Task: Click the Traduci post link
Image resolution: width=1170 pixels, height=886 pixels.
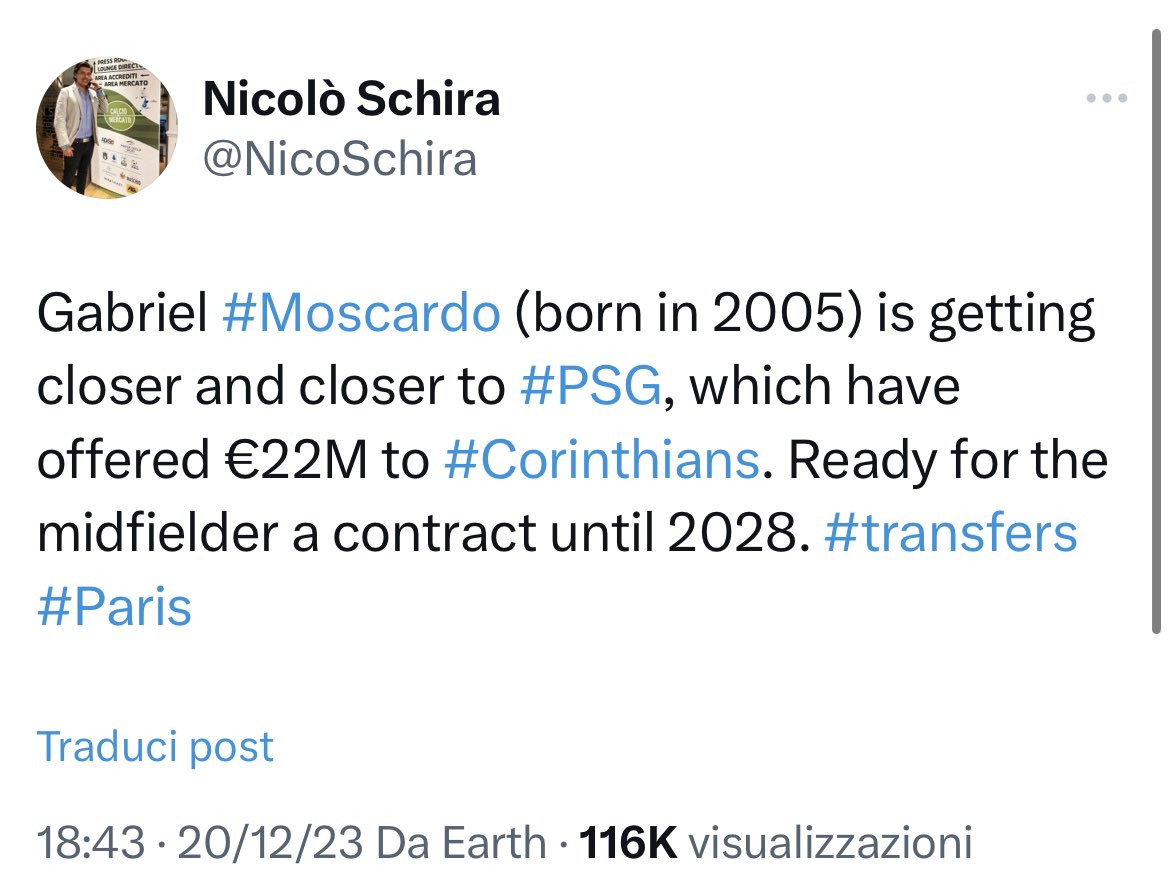Action: point(155,747)
